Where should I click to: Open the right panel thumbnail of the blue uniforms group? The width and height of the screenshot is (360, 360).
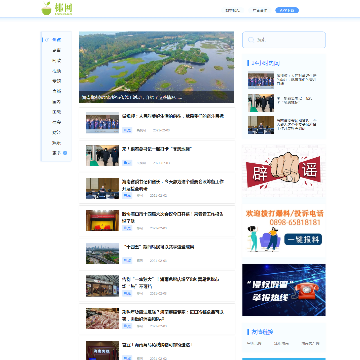tap(261, 80)
